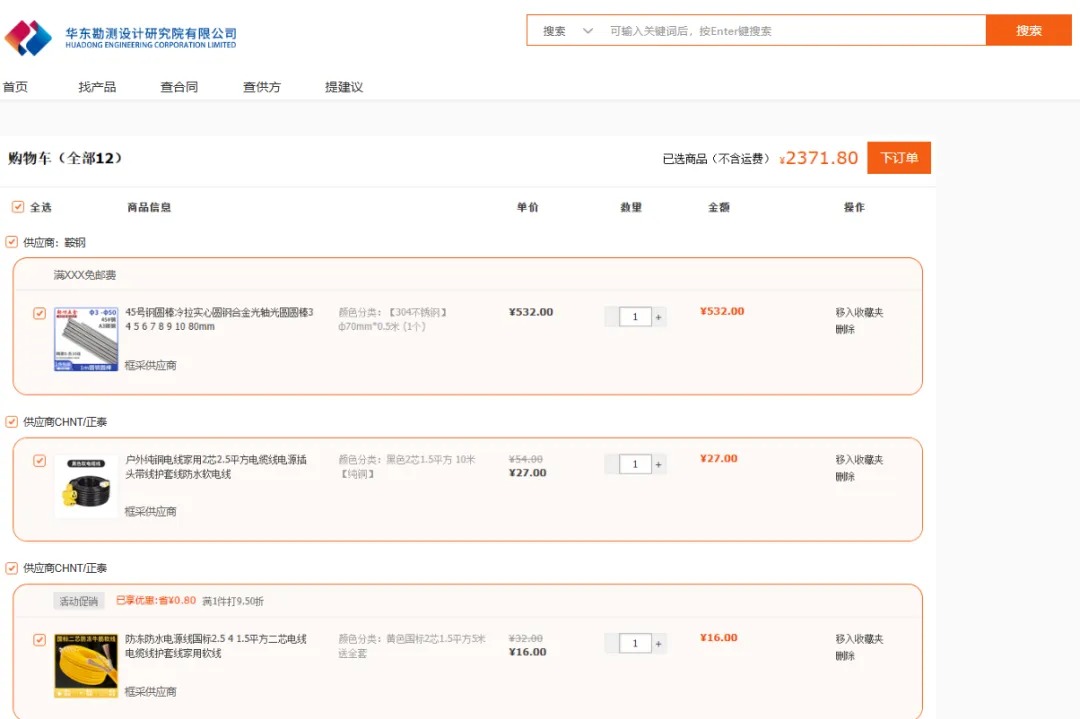Toggle checkbox for the 45号钢圆棒 item
The image size is (1080, 719).
(39, 313)
